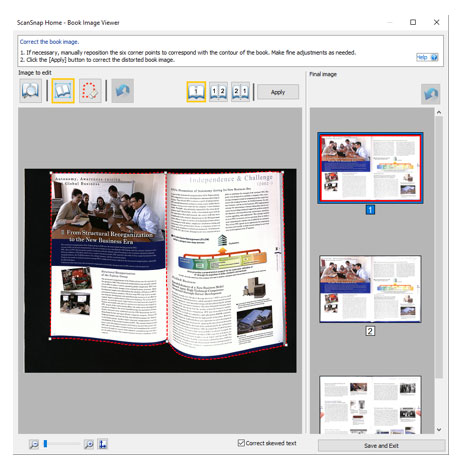This screenshot has height=464, width=460.
Task: Click the fit-to-window icon beside zoom
Action: click(103, 444)
